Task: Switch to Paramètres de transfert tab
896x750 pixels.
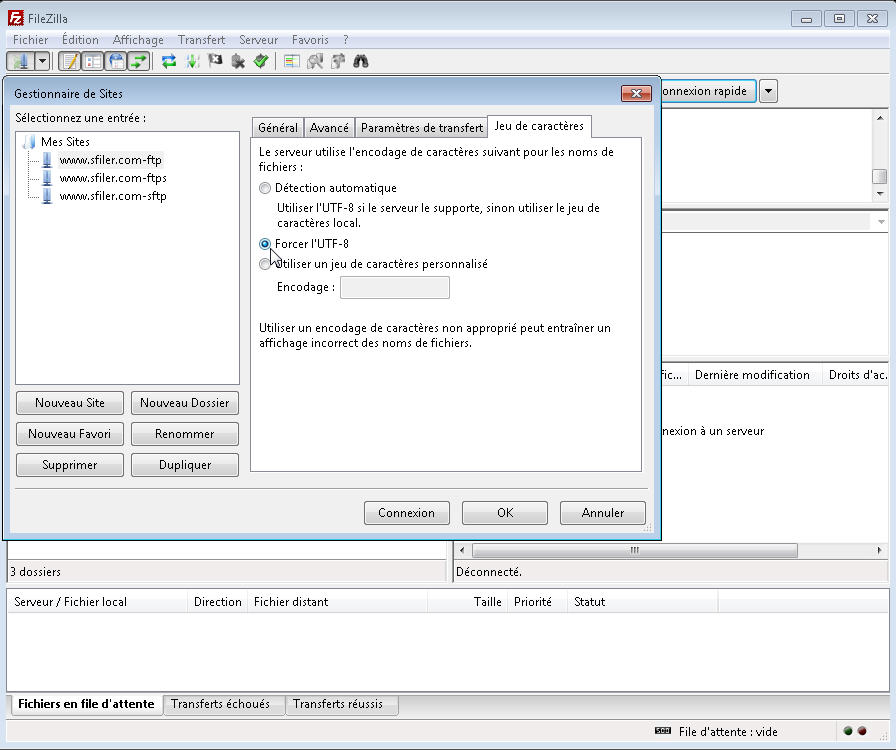Action: [x=422, y=127]
